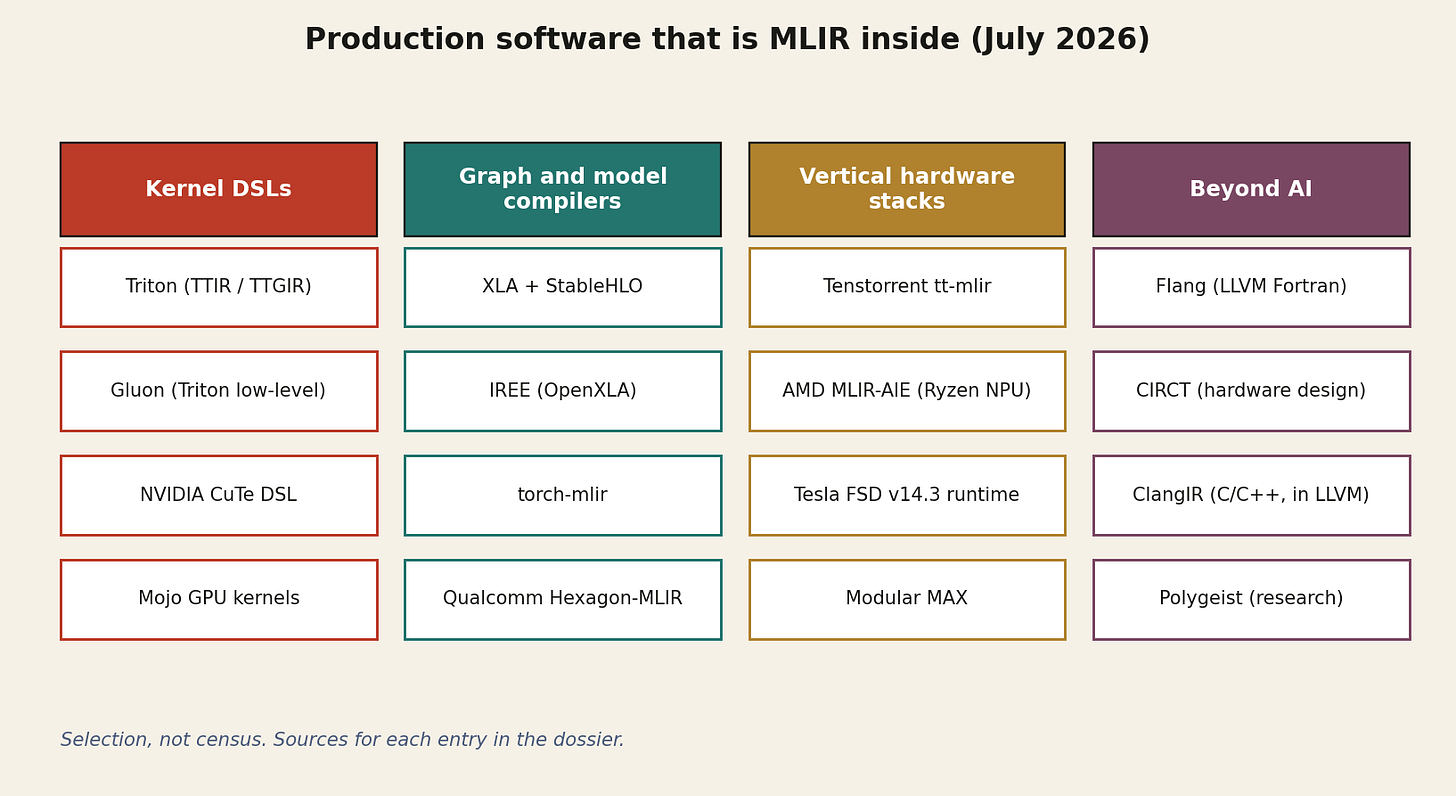The width and height of the screenshot is (1456, 796).
Task: Click the Tenstorrent tt-mlir box
Action: [x=907, y=287]
